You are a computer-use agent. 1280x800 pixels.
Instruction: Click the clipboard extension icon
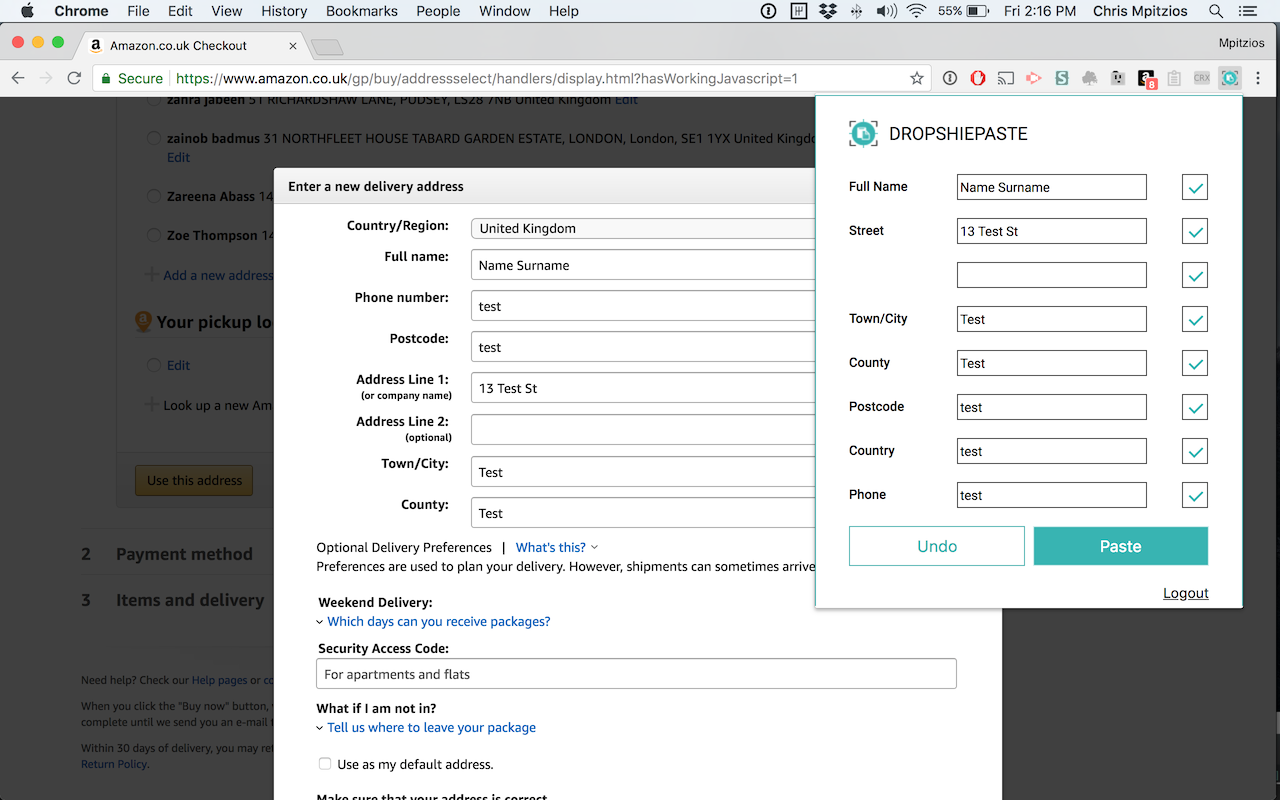point(1175,78)
